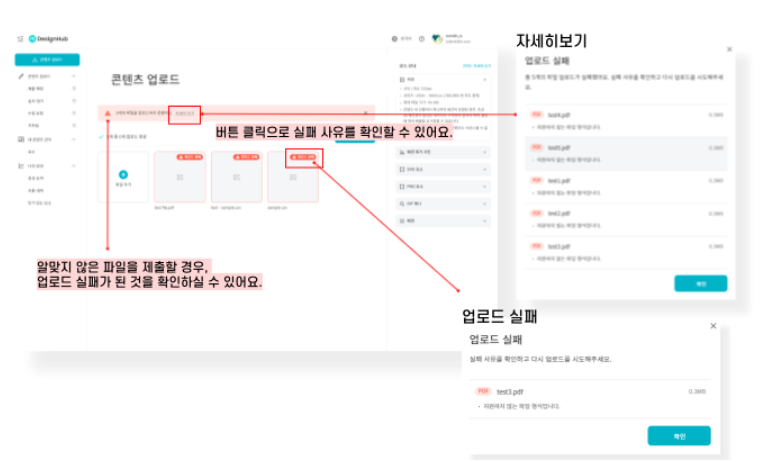Open the globe language selector in header
Viewport: 765px width, 462px height.
401,39
